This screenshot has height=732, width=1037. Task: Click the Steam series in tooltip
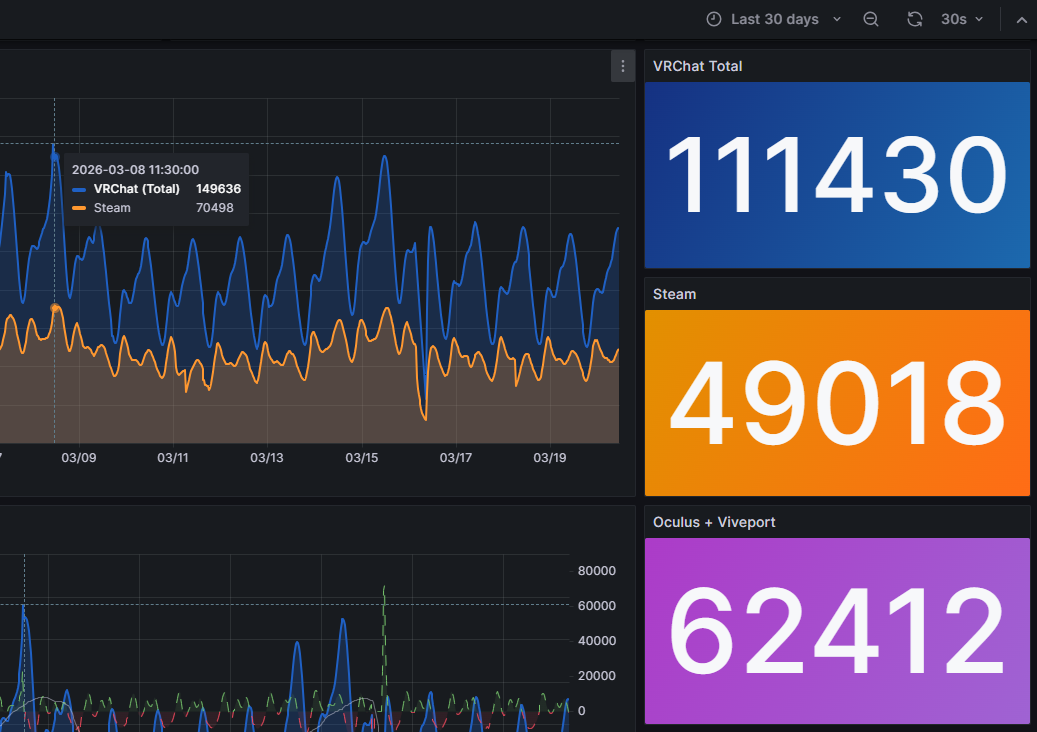click(112, 208)
